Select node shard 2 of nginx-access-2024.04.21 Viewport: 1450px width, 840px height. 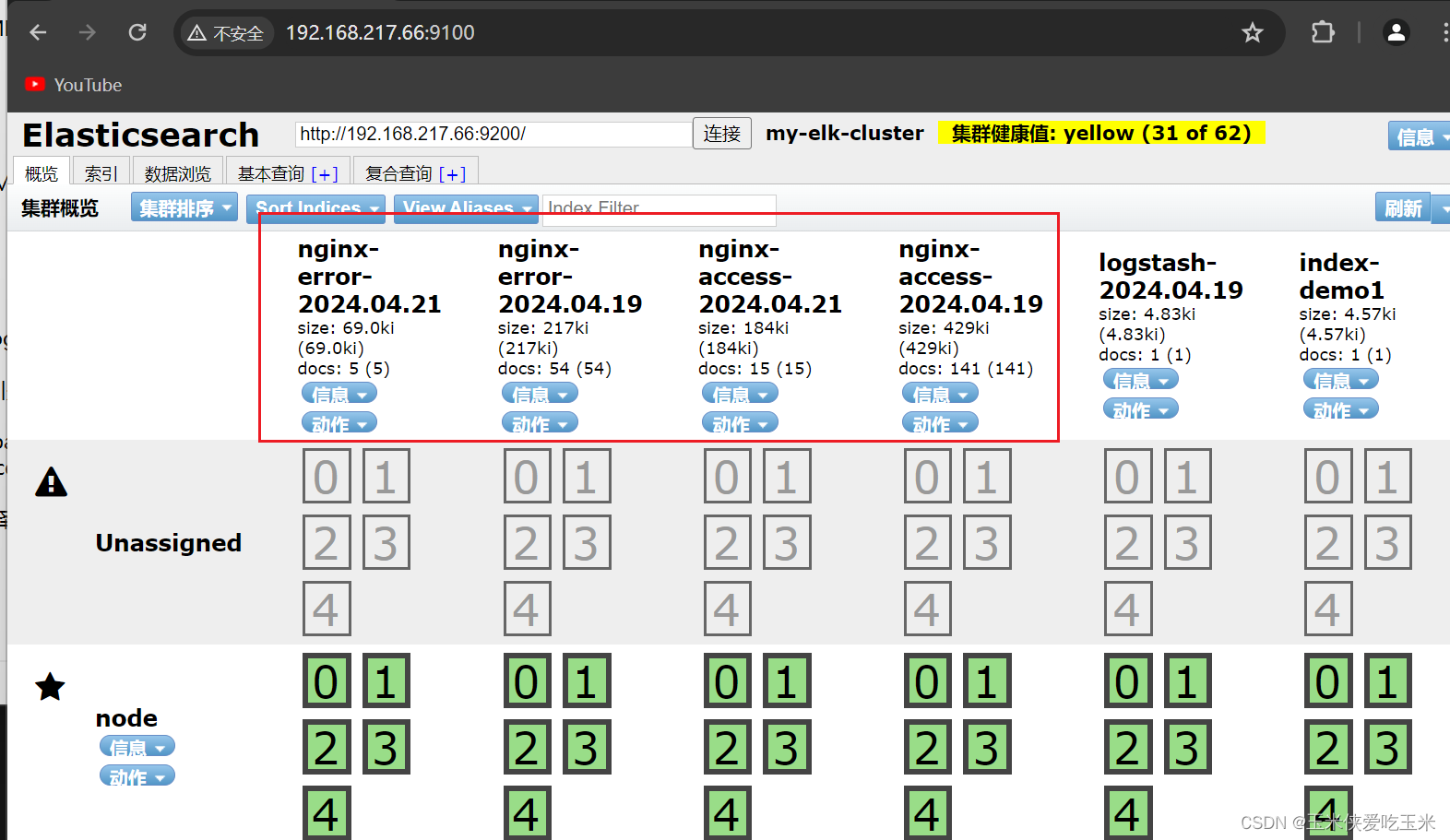(728, 747)
